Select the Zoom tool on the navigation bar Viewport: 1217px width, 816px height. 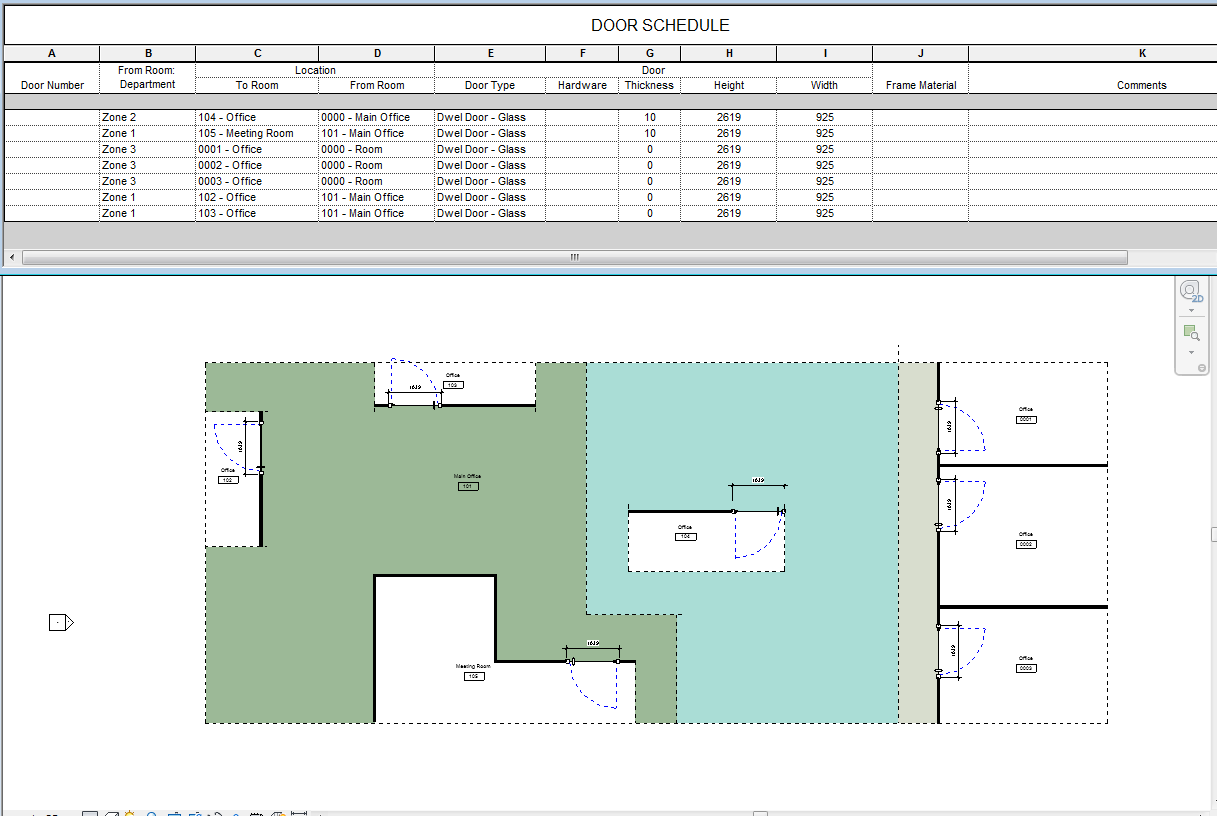click(1191, 333)
